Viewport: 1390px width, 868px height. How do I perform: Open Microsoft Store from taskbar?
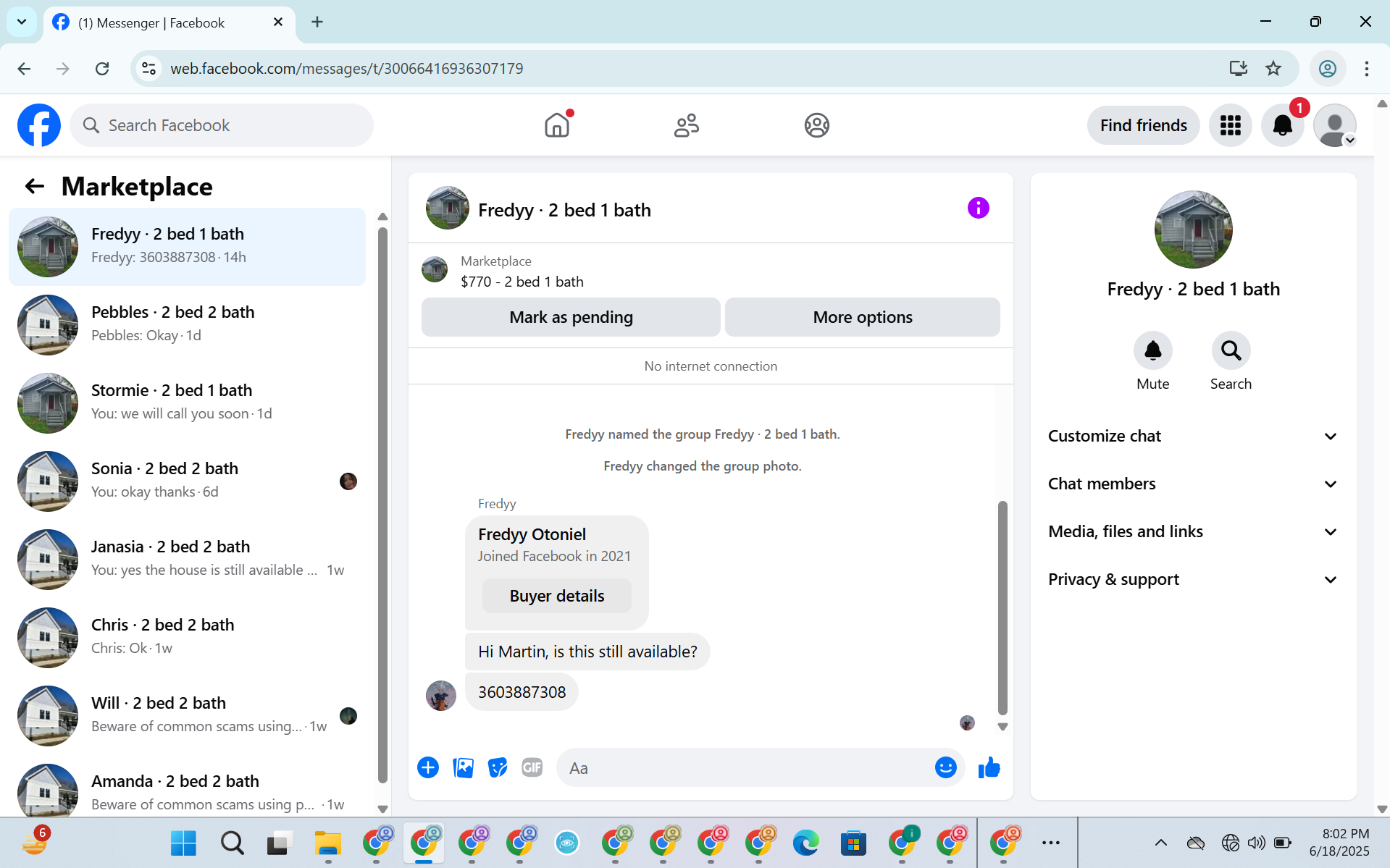pyautogui.click(x=853, y=843)
